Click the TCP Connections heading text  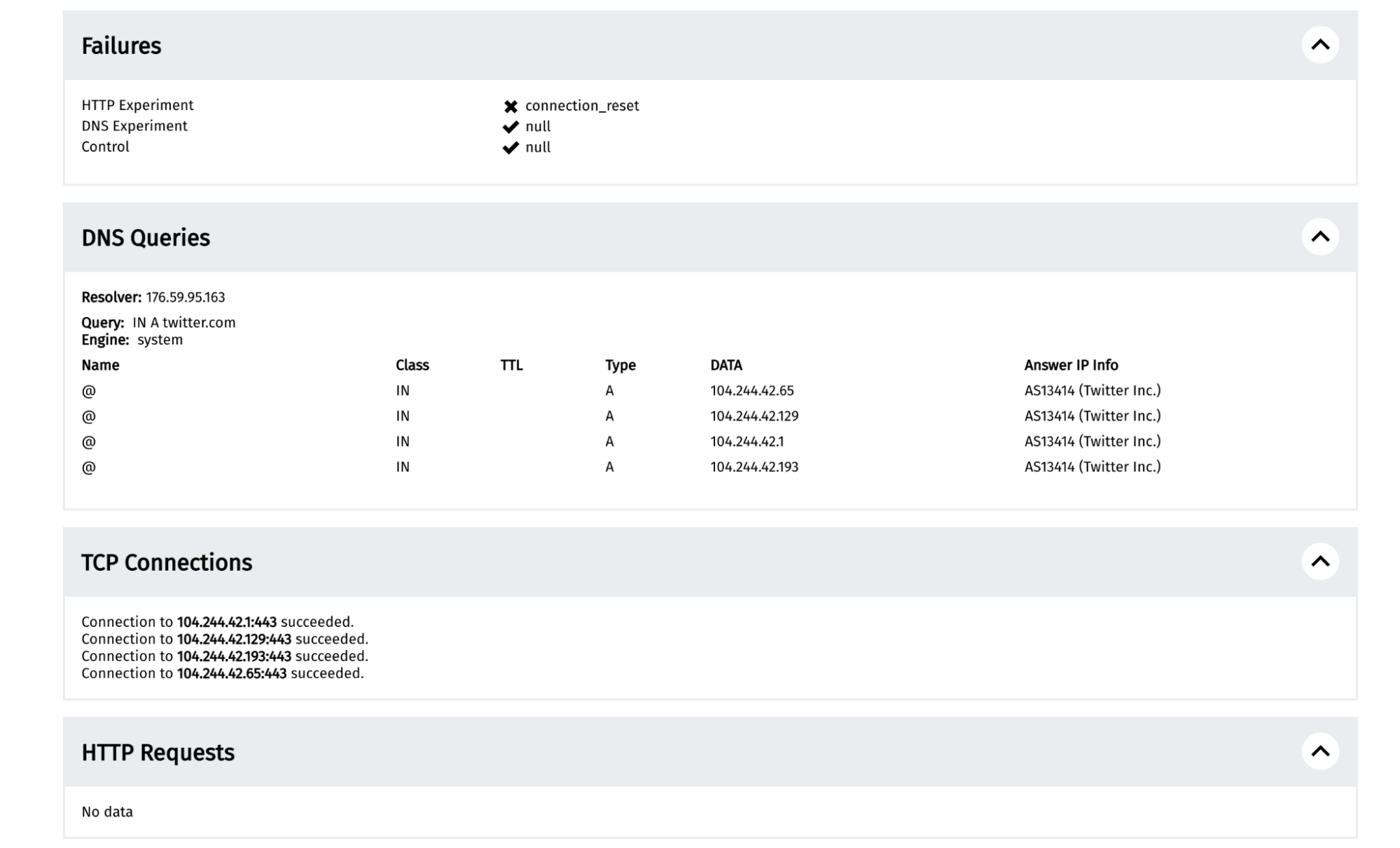pos(167,563)
